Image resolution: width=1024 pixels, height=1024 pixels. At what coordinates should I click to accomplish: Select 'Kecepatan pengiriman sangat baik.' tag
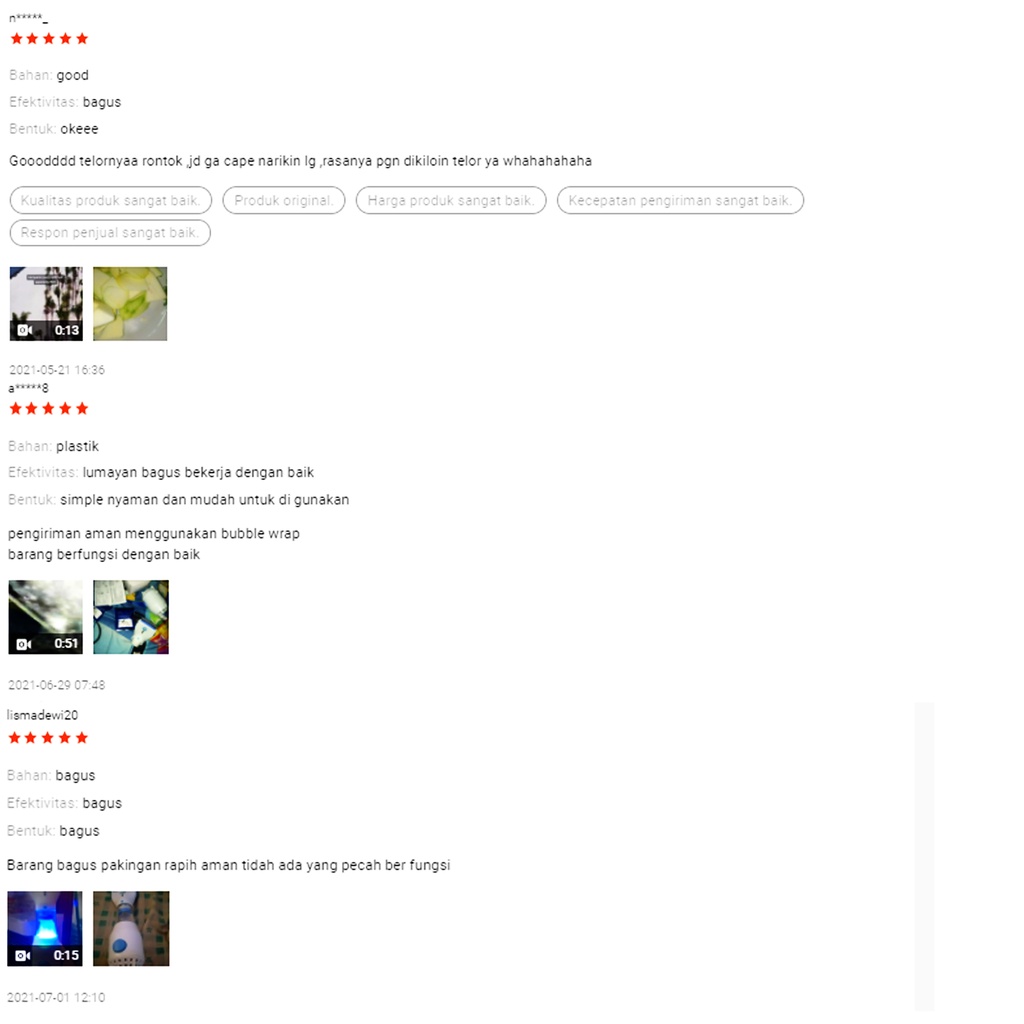pos(680,200)
